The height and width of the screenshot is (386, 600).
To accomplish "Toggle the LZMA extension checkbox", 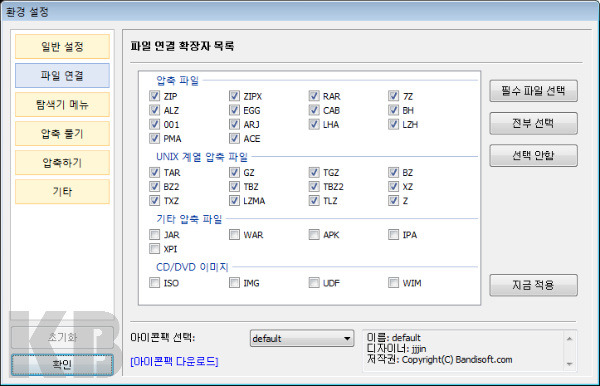I will 234,200.
